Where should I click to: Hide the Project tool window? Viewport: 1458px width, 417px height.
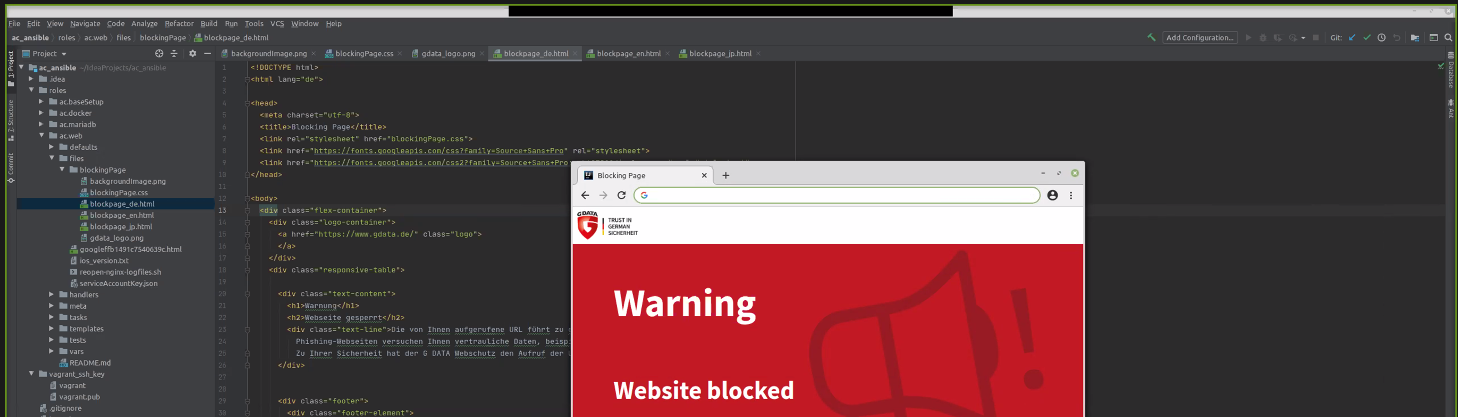[x=206, y=54]
